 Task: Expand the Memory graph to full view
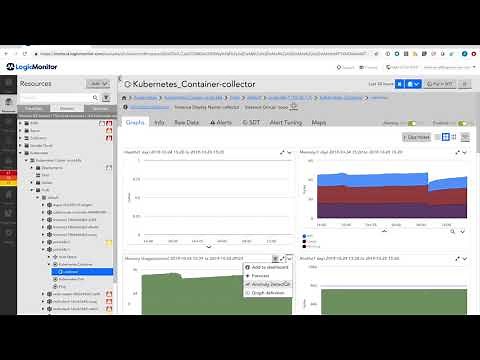coord(457,152)
